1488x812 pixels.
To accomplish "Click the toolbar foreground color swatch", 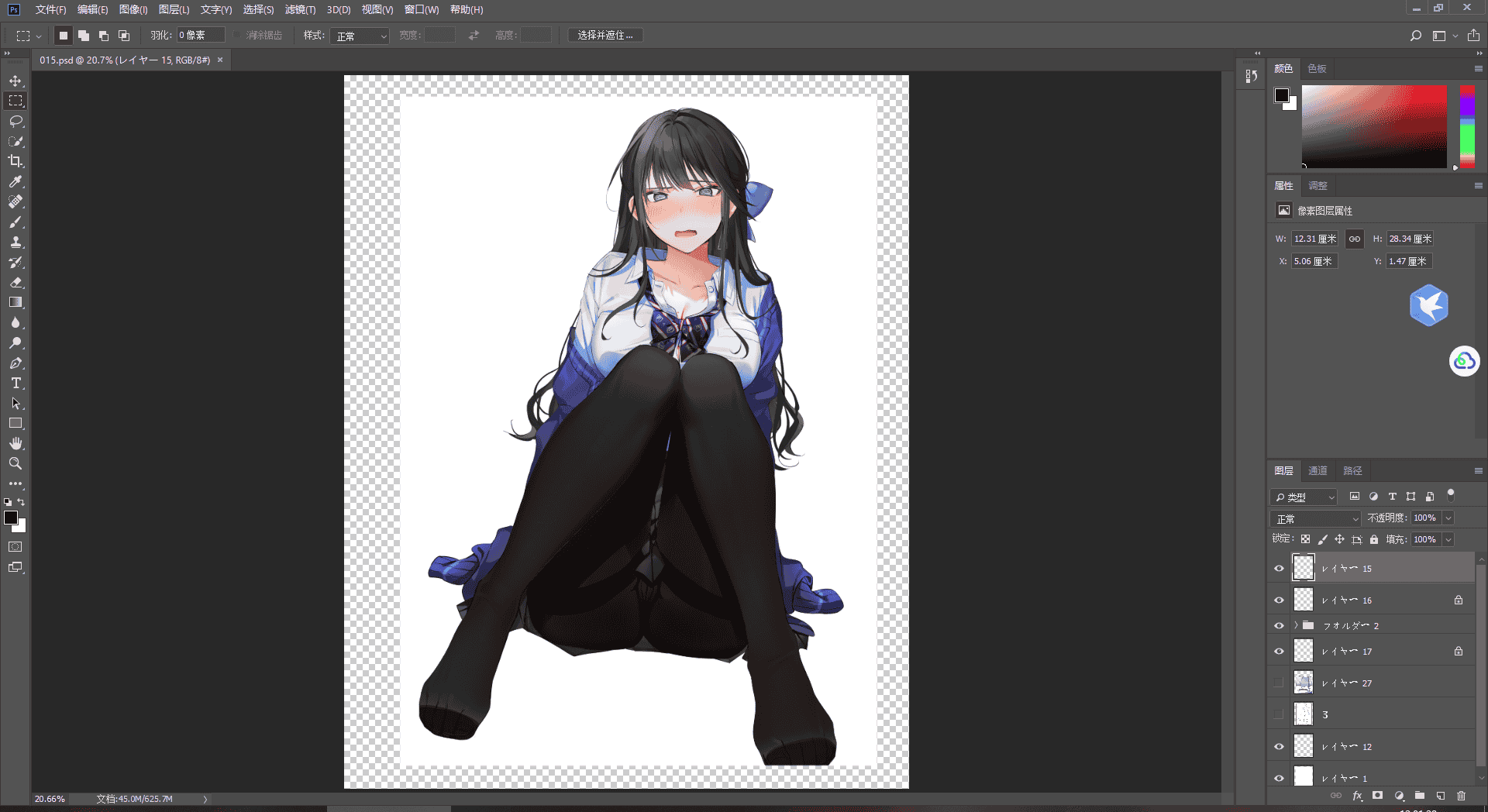I will pyautogui.click(x=11, y=518).
